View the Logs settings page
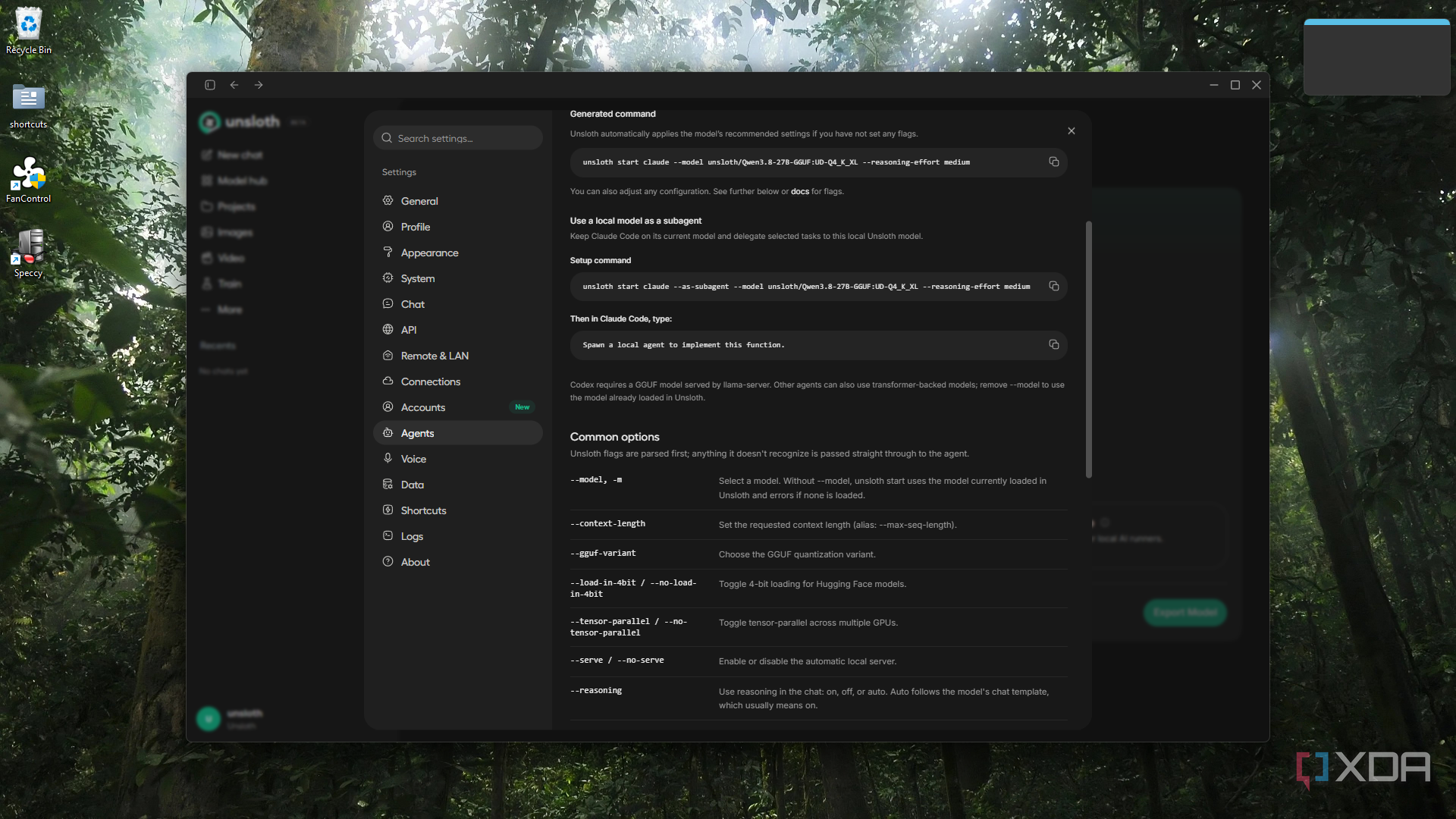 click(x=458, y=536)
